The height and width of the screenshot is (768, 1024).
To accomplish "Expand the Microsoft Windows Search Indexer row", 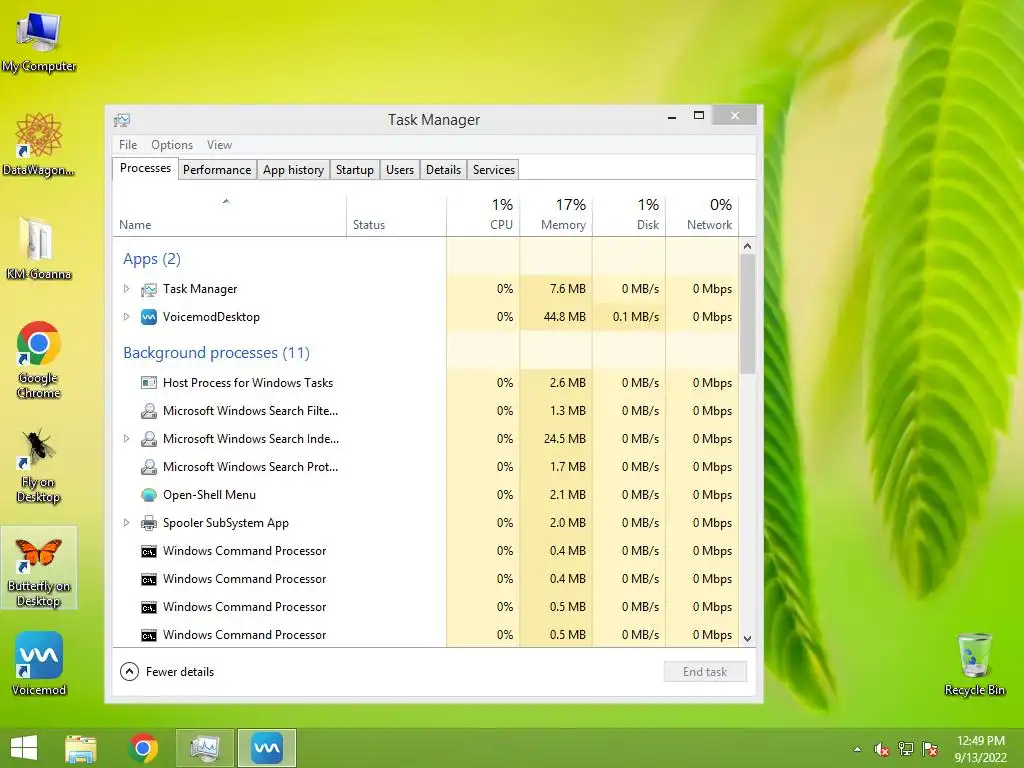I will [x=127, y=439].
